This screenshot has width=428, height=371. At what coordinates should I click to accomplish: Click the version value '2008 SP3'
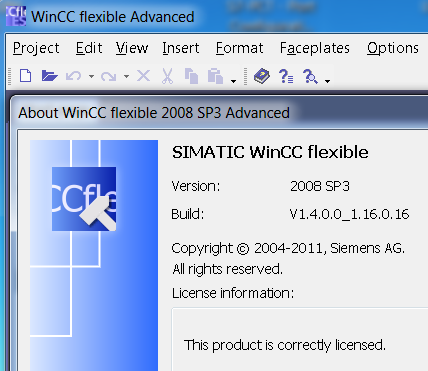[x=320, y=186]
